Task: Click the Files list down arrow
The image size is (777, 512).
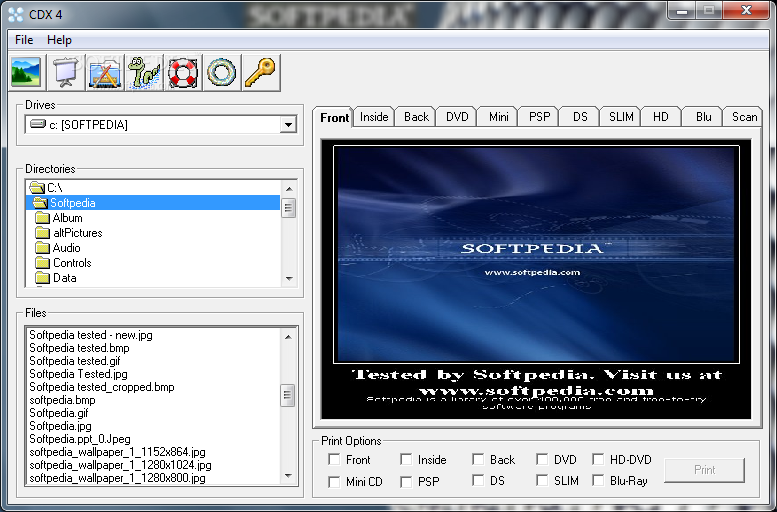Action: [x=288, y=475]
